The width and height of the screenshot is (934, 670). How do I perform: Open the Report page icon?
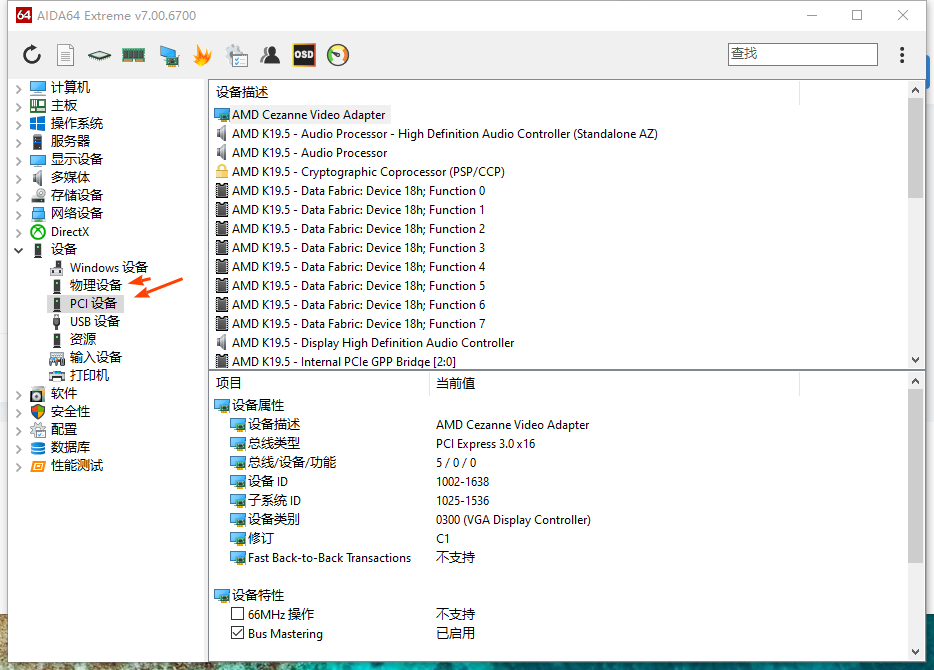point(66,55)
